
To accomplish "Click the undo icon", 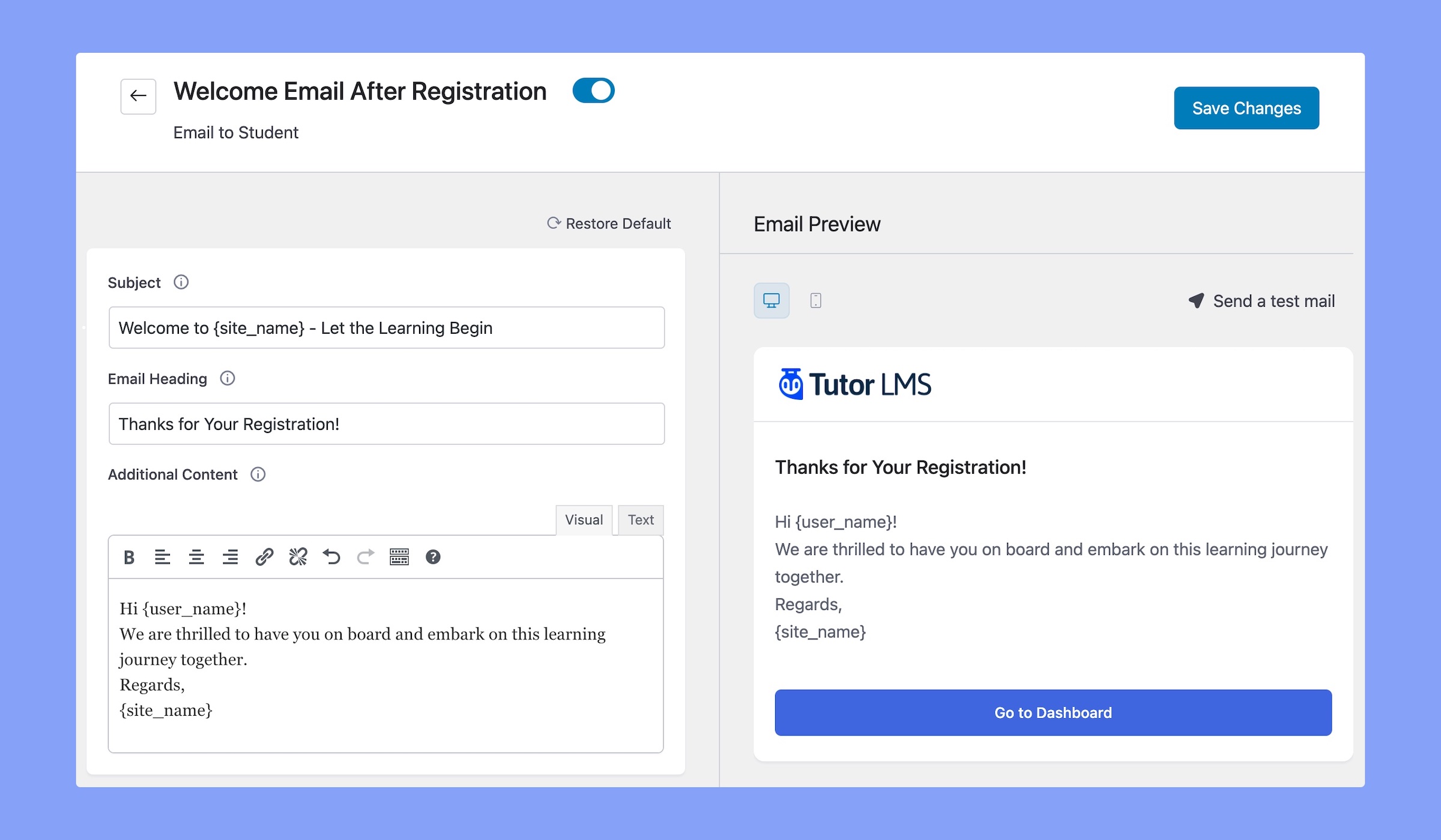I will [x=332, y=556].
